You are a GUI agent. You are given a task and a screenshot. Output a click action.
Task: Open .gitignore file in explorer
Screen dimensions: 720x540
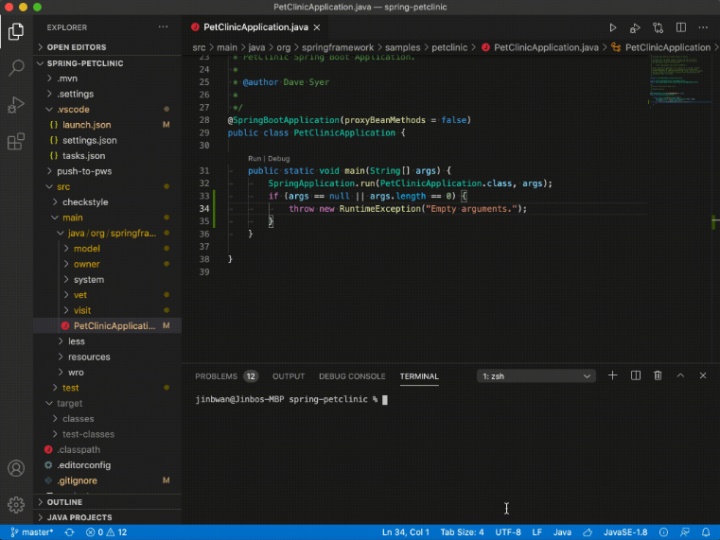[x=77, y=481]
